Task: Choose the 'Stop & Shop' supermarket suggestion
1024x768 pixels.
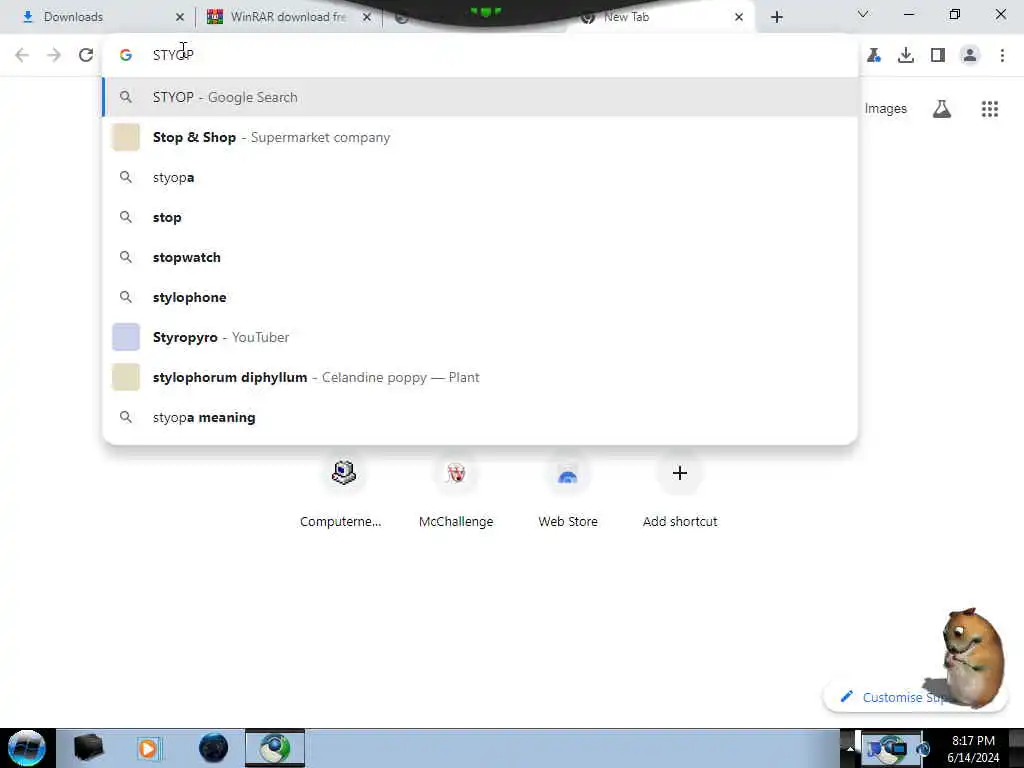Action: (x=480, y=137)
